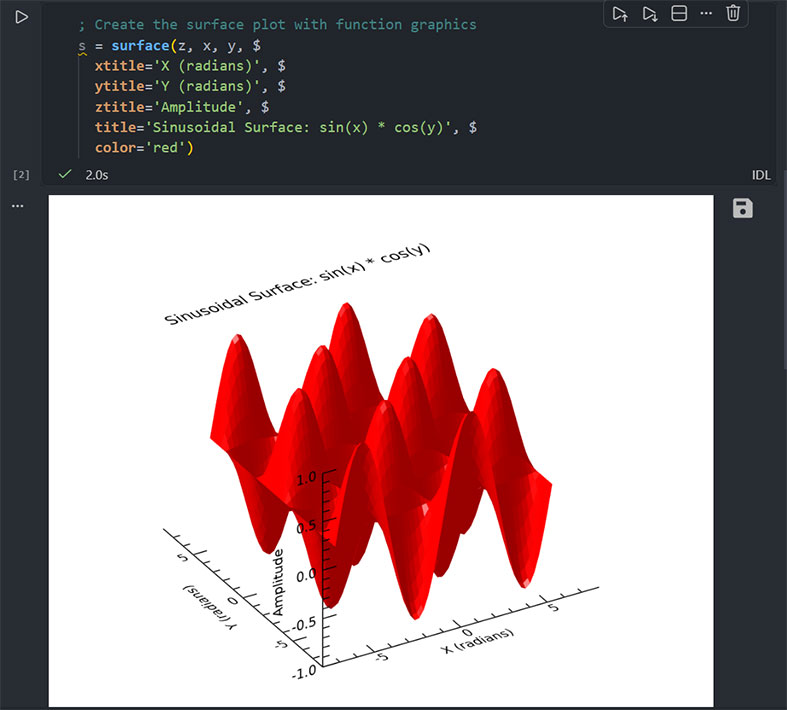
Task: Click the notebook vertical scrollbar
Action: point(783,280)
